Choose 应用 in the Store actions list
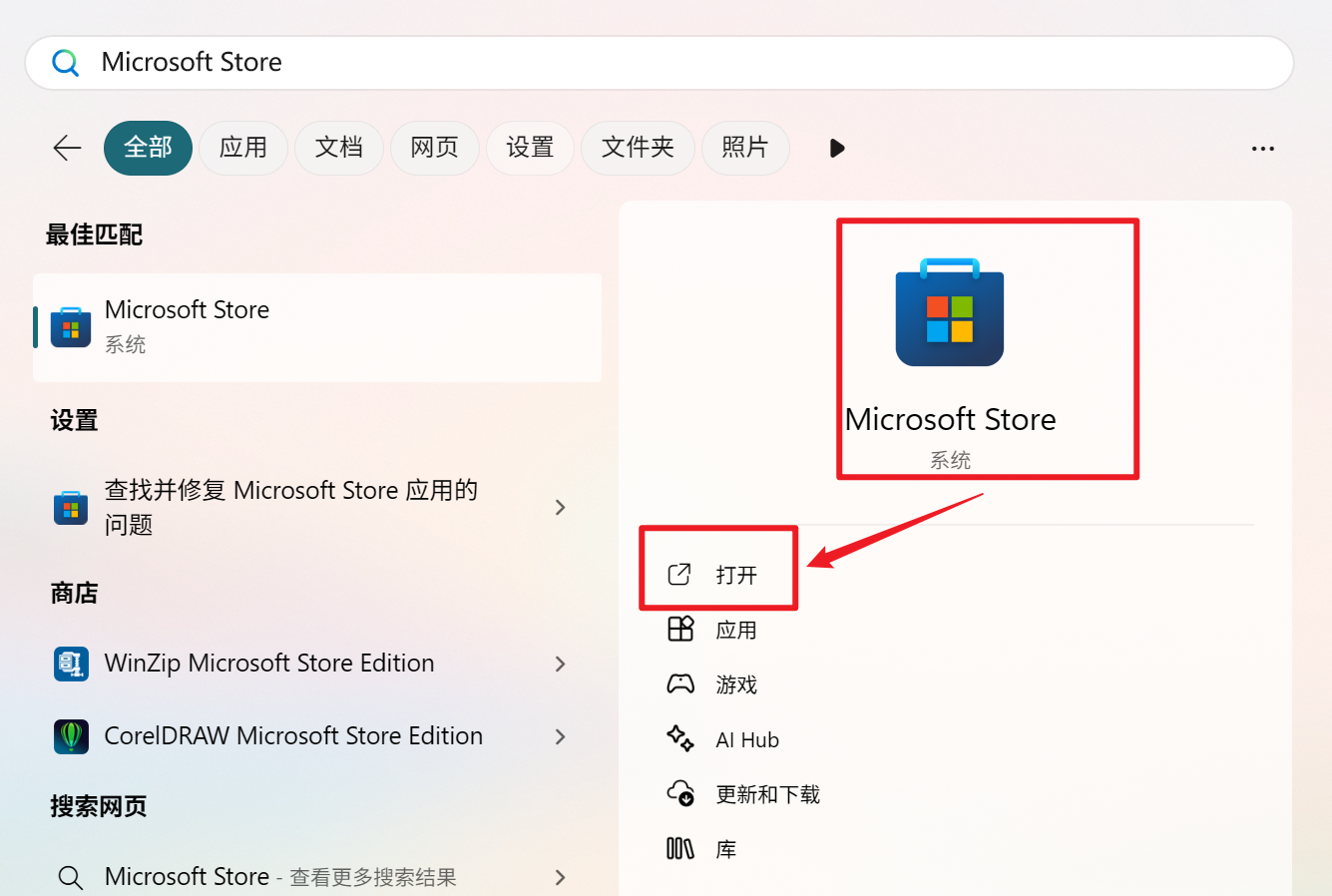Image resolution: width=1332 pixels, height=896 pixels. (x=736, y=630)
